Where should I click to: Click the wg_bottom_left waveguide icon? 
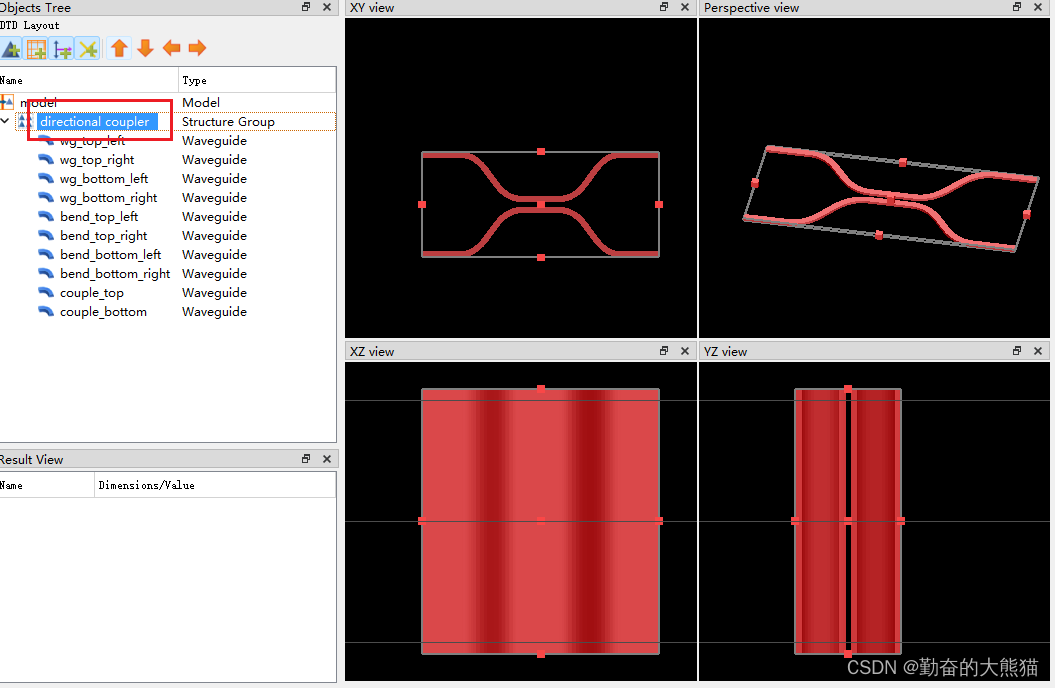pyautogui.click(x=46, y=179)
